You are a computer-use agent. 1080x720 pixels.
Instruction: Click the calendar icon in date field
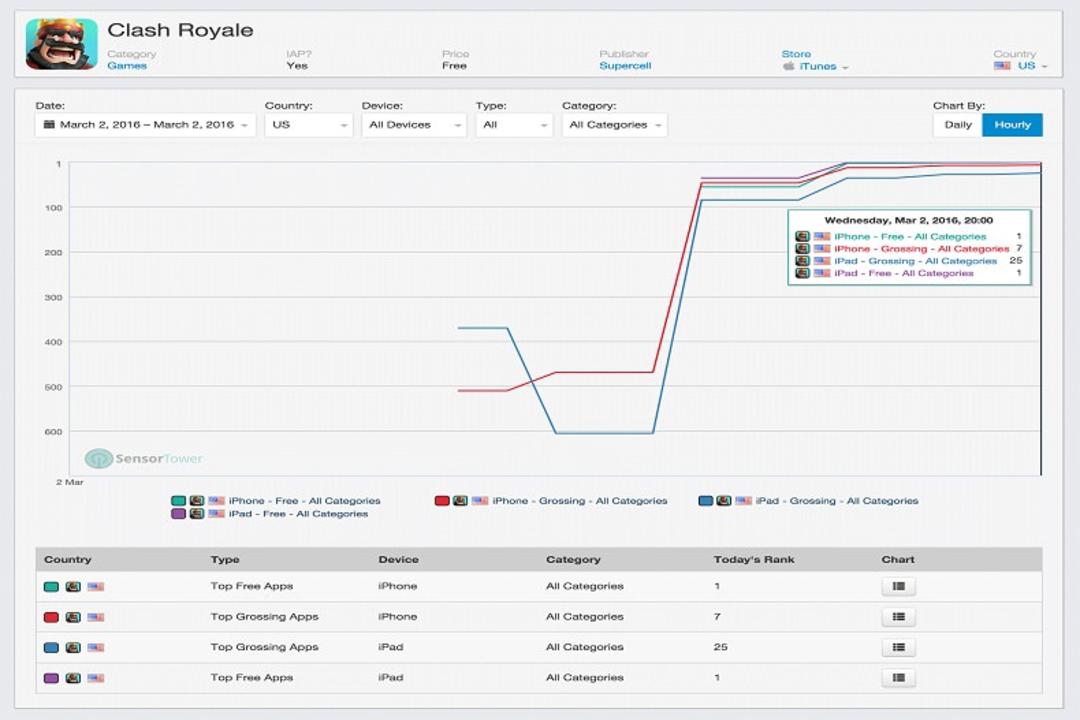pos(49,125)
